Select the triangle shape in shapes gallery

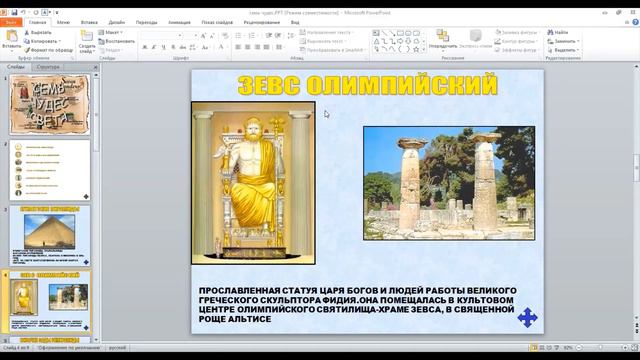[376, 41]
